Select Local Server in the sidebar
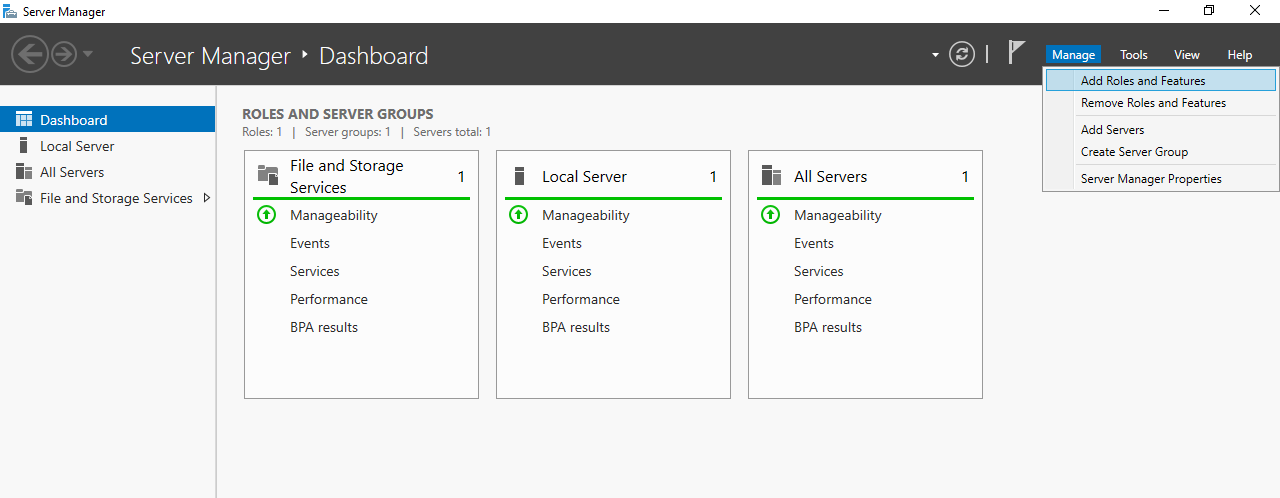The height and width of the screenshot is (498, 1280). pos(107,146)
